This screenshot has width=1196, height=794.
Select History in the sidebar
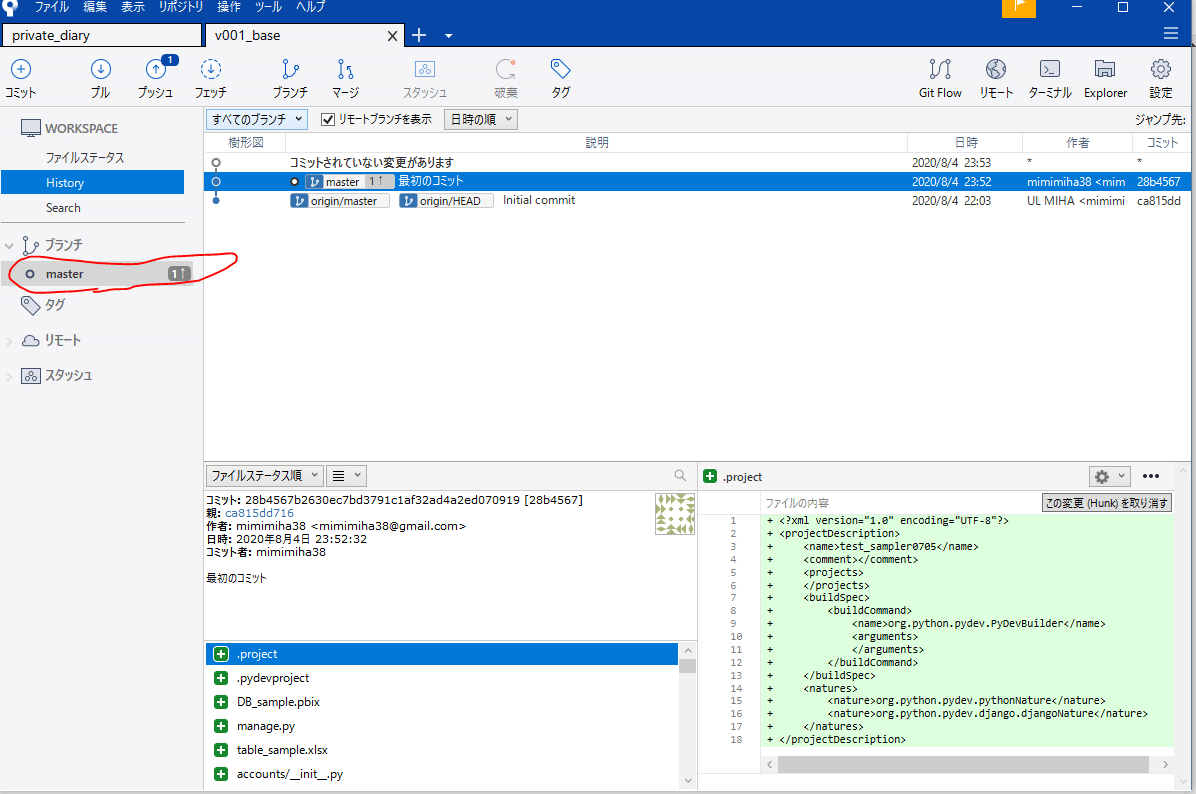point(92,182)
